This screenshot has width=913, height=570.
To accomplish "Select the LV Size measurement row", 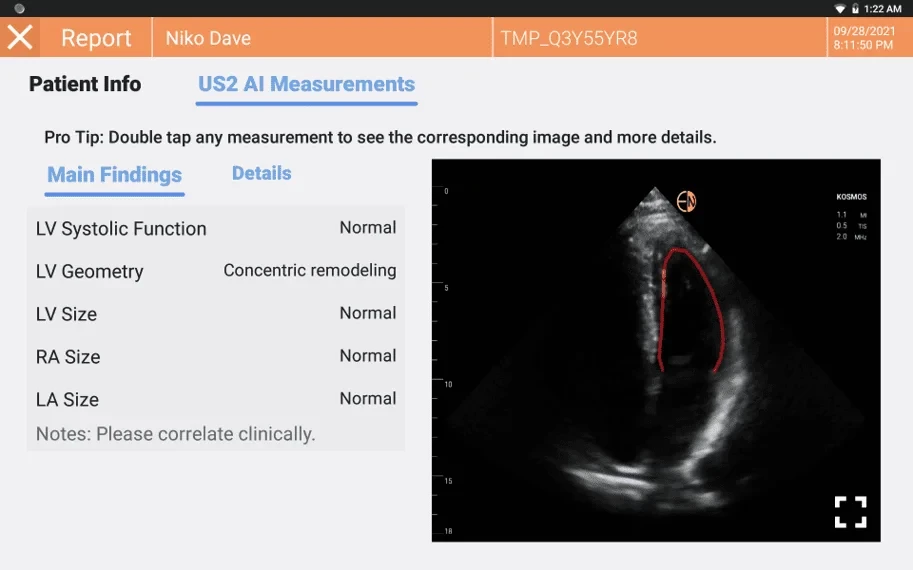I will [x=216, y=313].
